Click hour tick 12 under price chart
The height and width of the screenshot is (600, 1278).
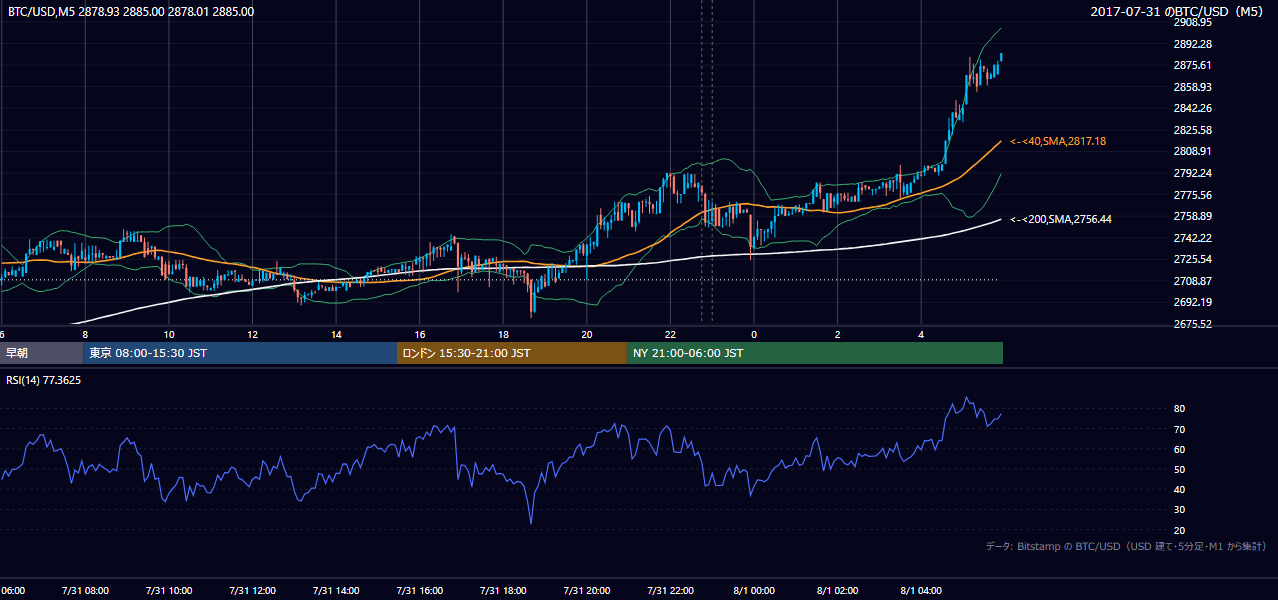point(252,334)
